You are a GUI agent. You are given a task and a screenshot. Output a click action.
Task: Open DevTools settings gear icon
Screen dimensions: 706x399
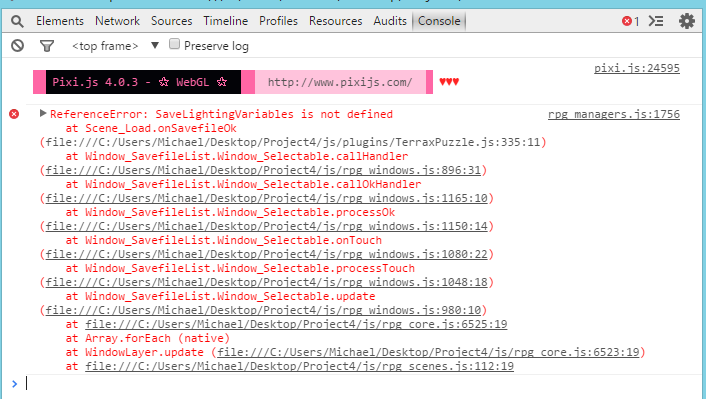pyautogui.click(x=687, y=21)
